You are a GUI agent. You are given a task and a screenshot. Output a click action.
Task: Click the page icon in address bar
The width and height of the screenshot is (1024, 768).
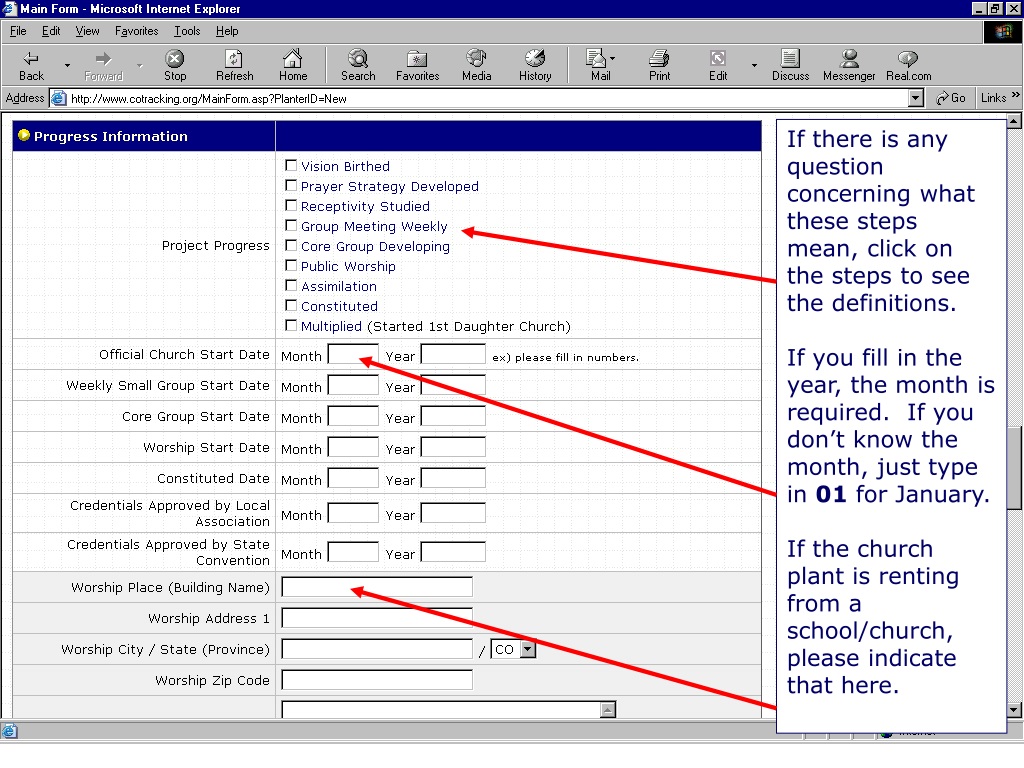coord(59,99)
